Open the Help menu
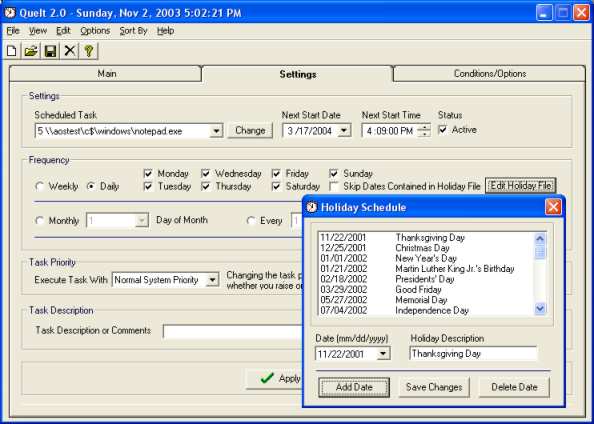594x424 pixels. click(x=166, y=31)
